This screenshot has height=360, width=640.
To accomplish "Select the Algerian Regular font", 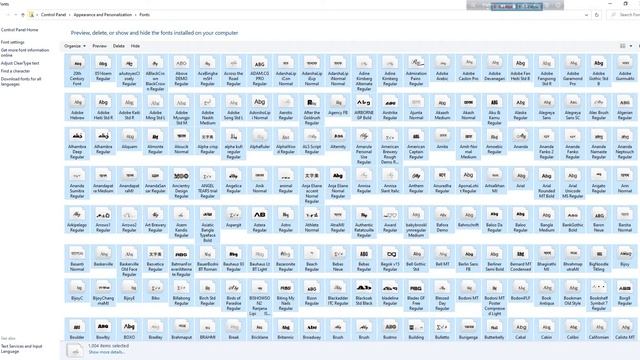I will pos(625,108).
